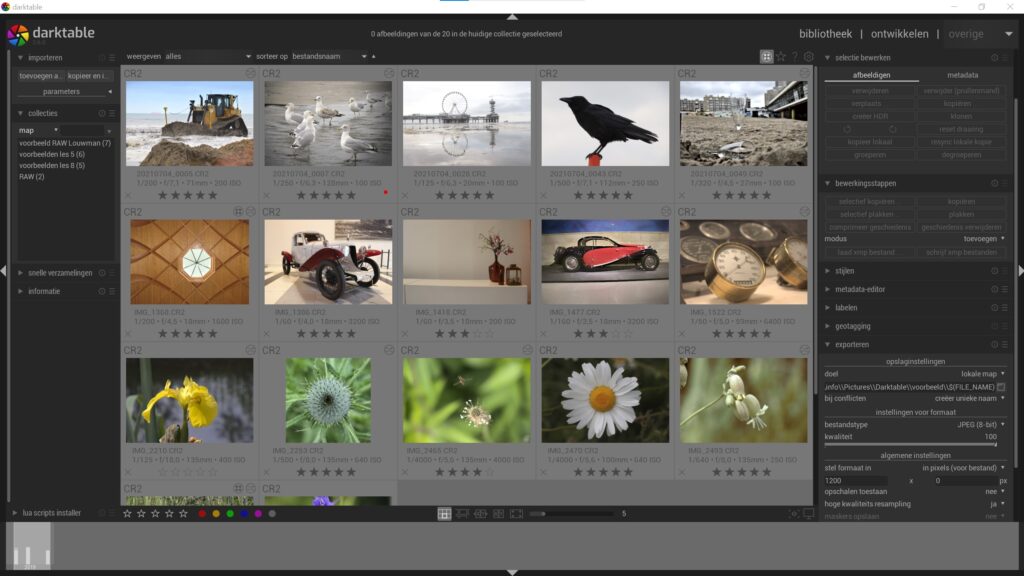Rotate selection clockwise
The width and height of the screenshot is (1024, 576).
pos(893,129)
